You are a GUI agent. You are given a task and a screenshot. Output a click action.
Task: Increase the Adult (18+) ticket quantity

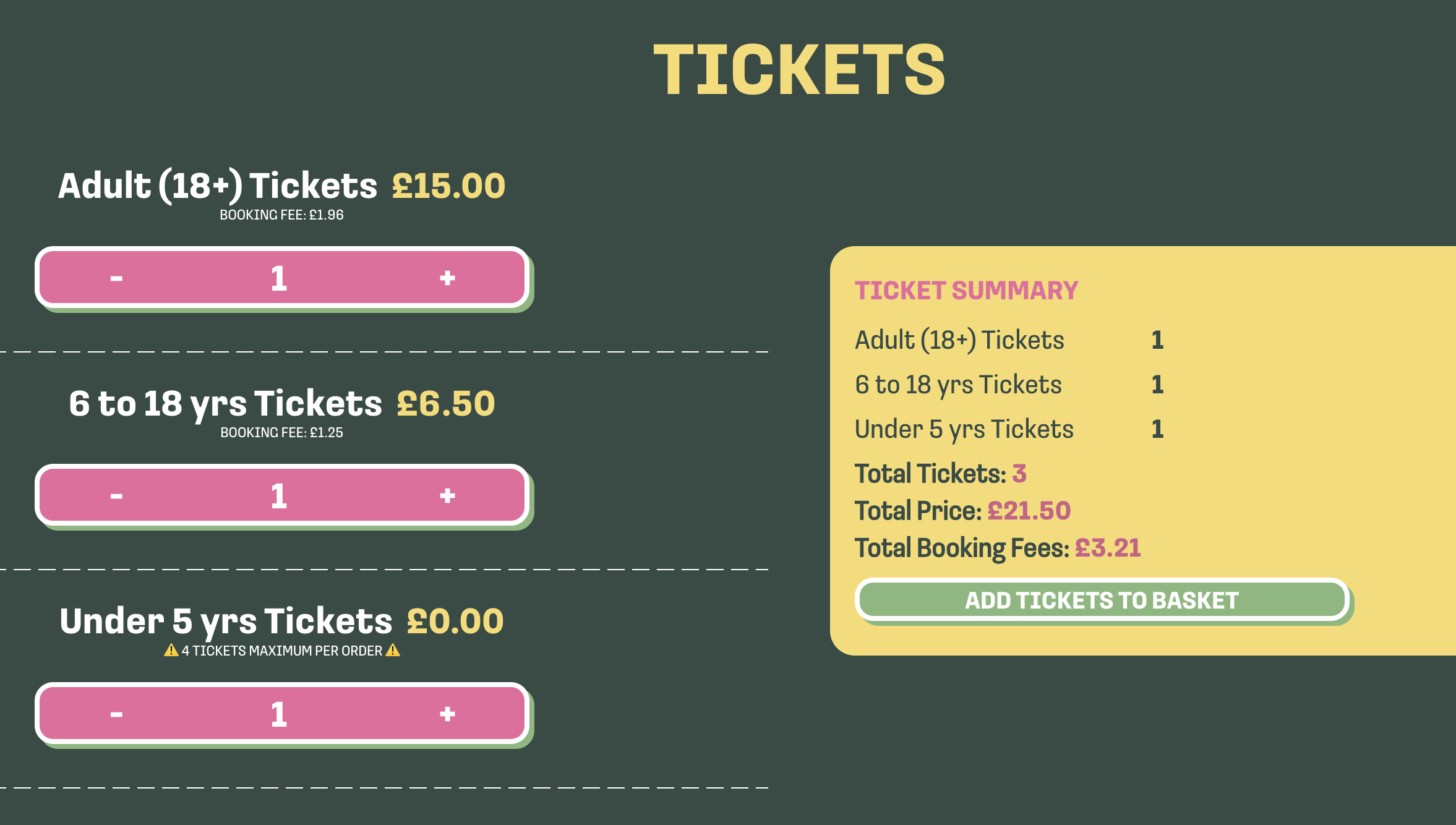point(447,278)
